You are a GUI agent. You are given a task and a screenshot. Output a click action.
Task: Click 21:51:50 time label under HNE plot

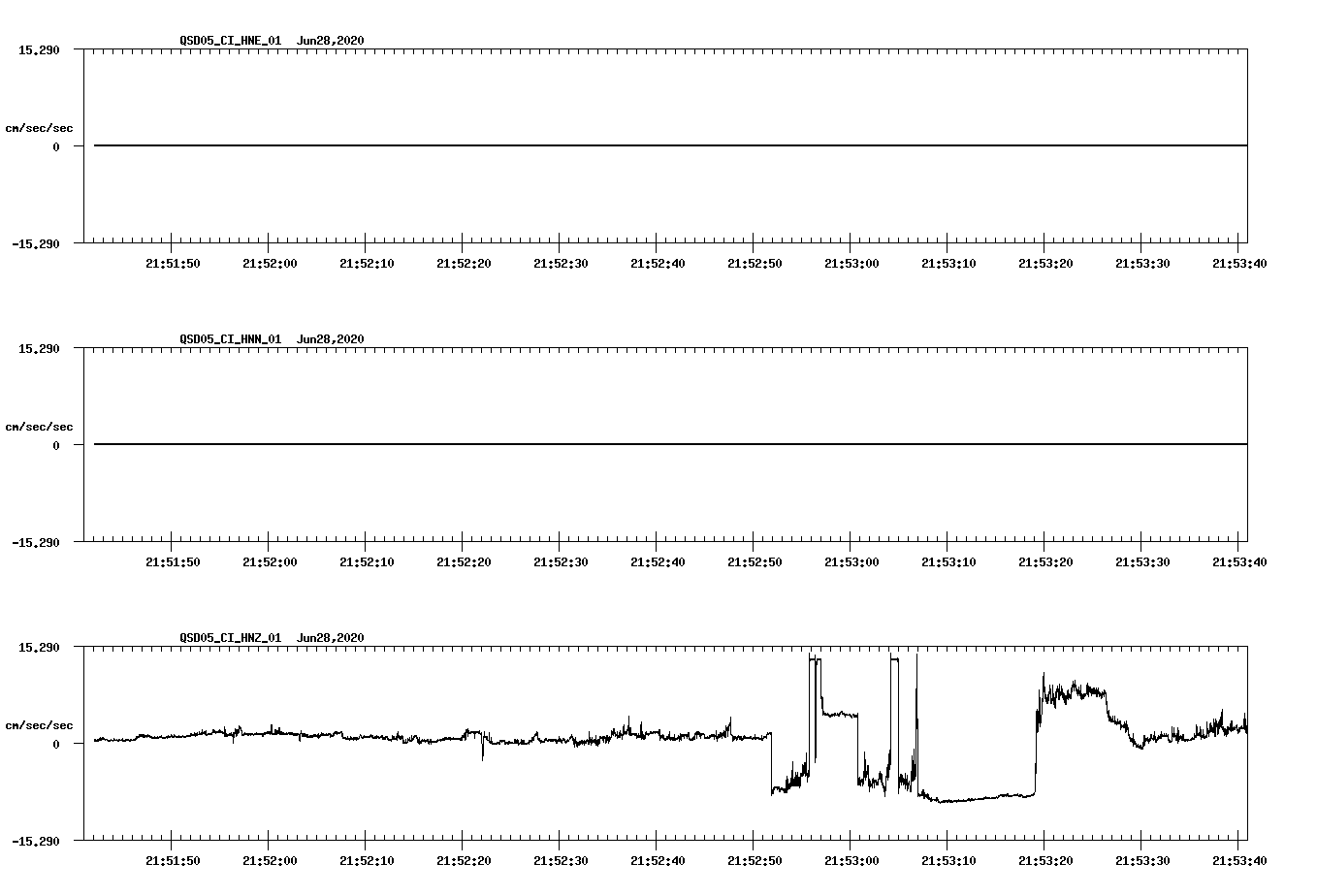tap(173, 264)
